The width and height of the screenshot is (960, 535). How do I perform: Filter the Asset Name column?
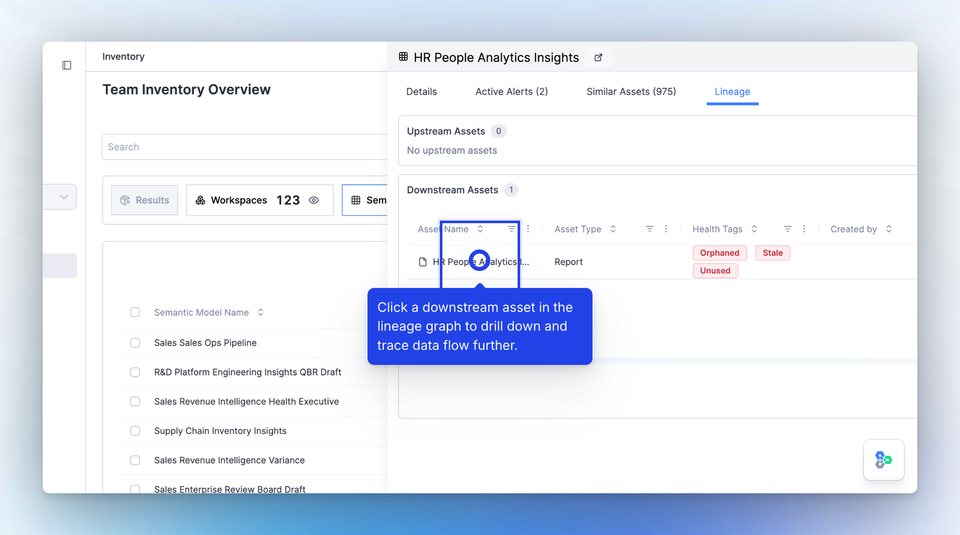tap(511, 229)
